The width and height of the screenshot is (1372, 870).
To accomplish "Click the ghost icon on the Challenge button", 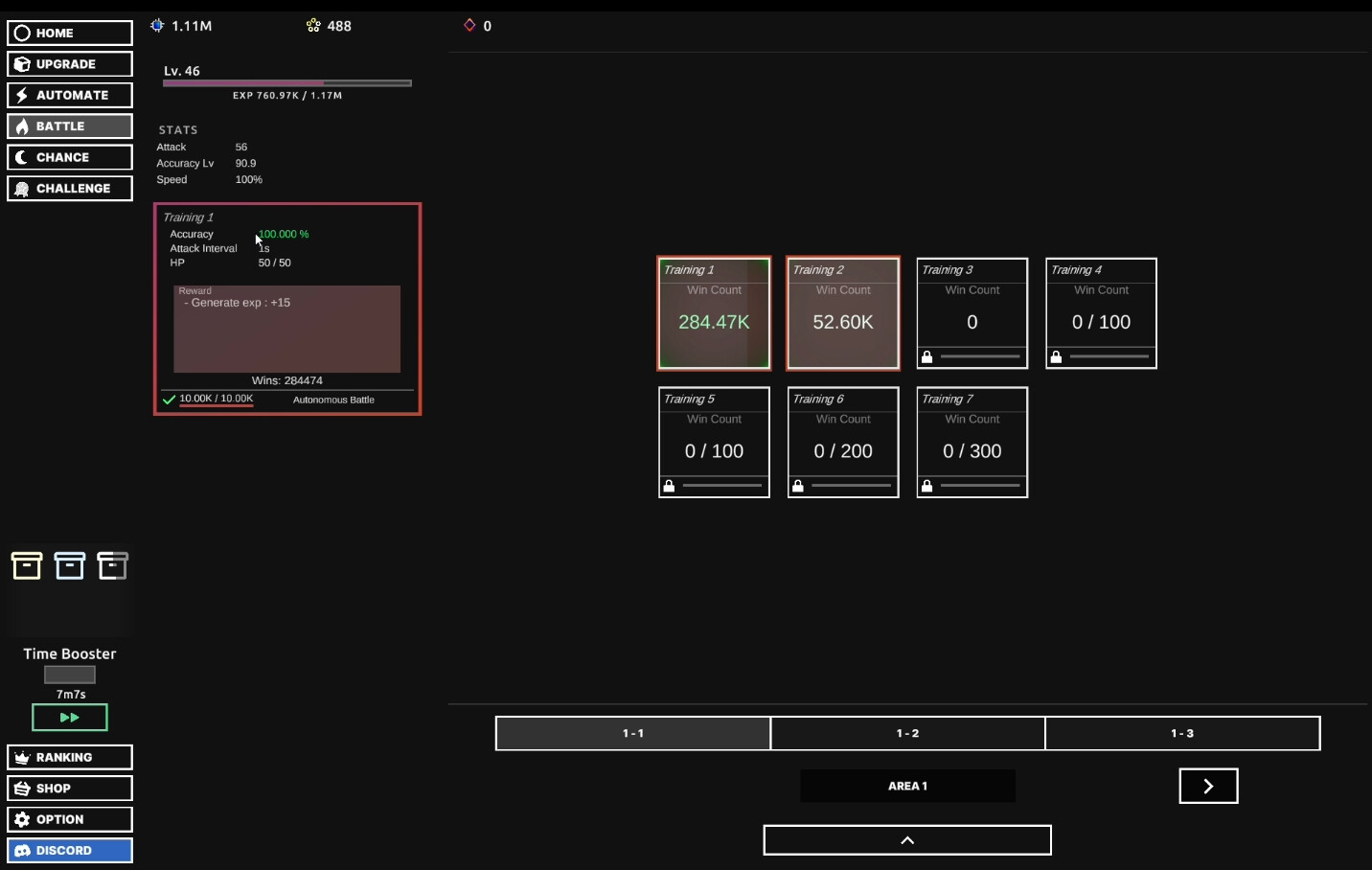I will [22, 188].
